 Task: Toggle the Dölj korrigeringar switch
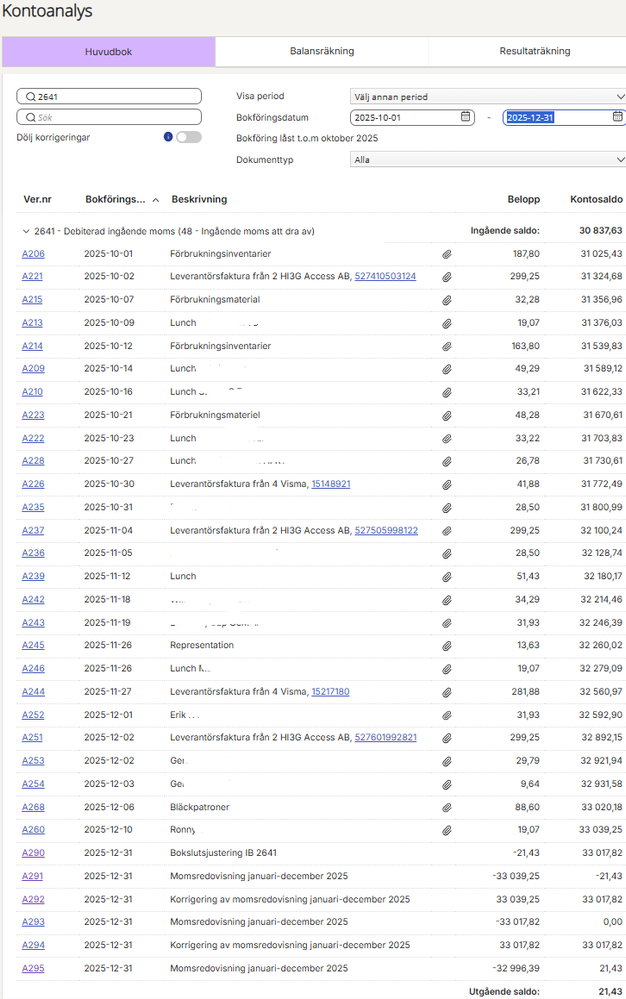[189, 137]
